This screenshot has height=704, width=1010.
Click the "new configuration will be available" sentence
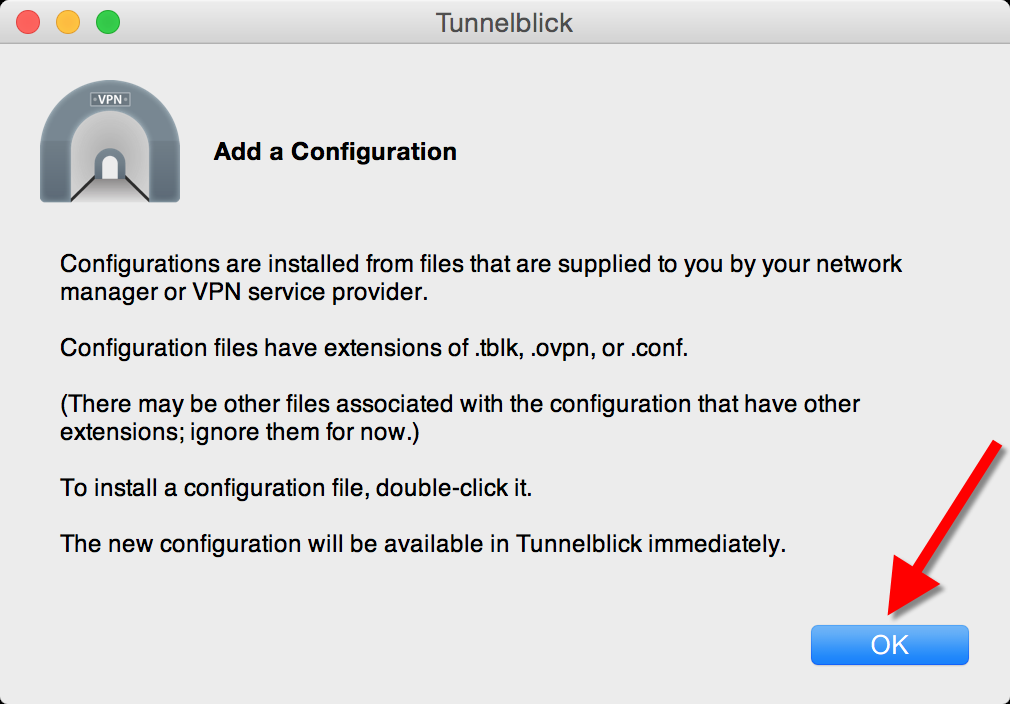click(423, 545)
